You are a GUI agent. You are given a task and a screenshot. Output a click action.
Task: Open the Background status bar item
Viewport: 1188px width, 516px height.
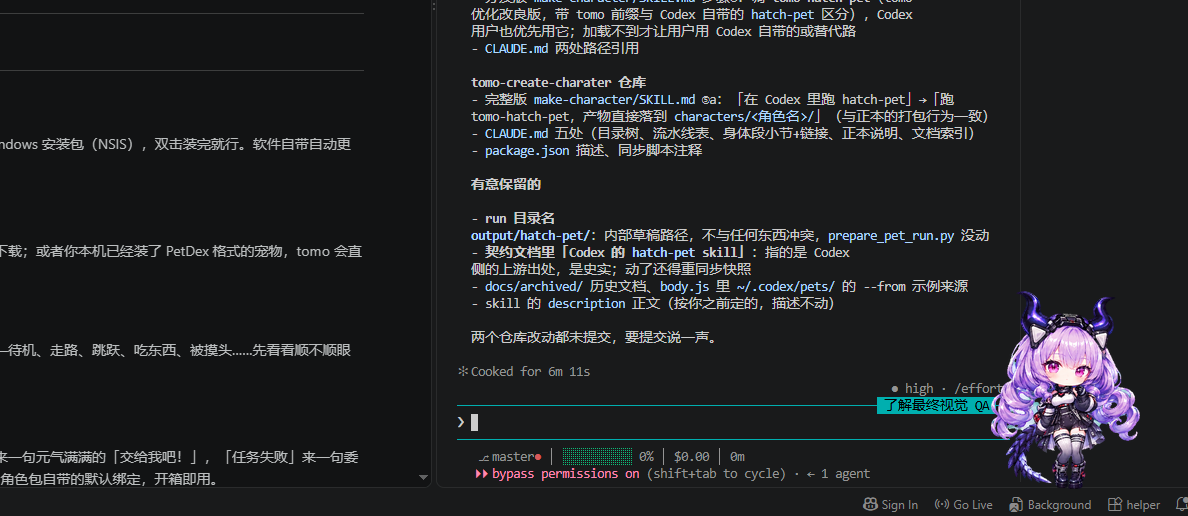click(1050, 505)
